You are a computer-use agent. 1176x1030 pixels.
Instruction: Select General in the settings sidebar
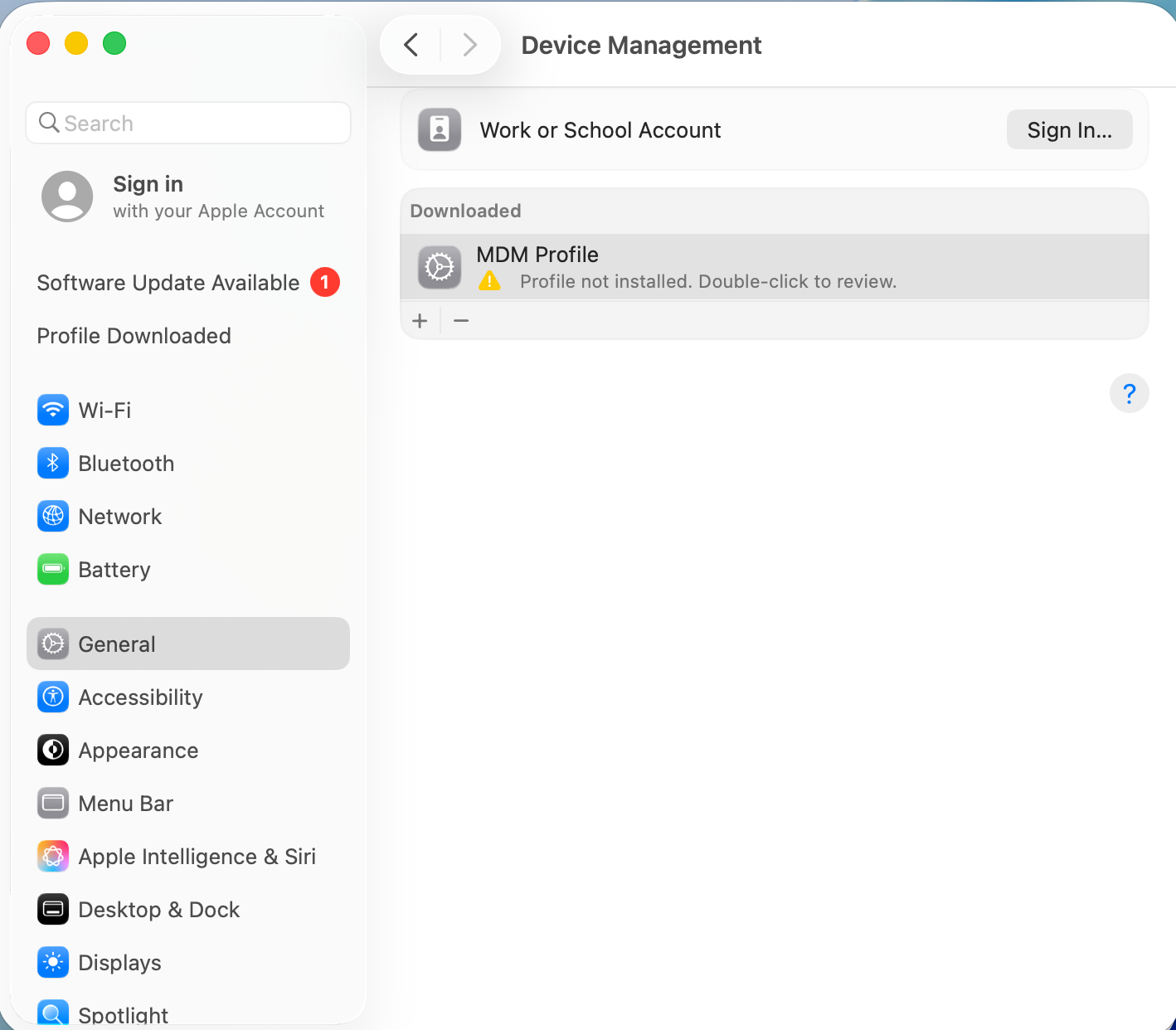pyautogui.click(x=116, y=644)
